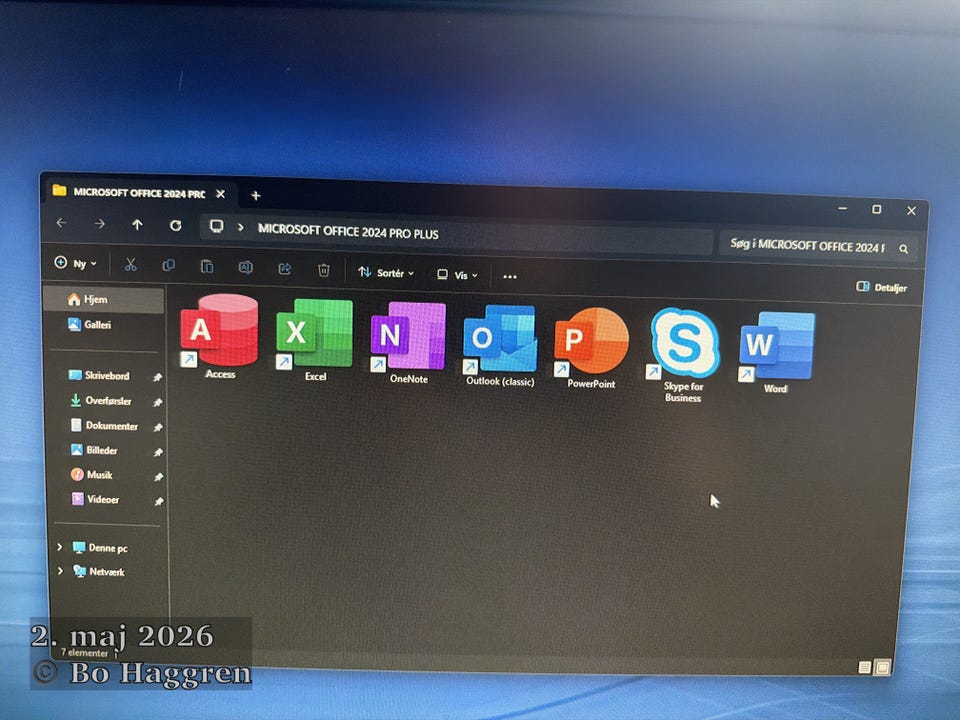Click the Delete trash can icon
The width and height of the screenshot is (960, 720).
(x=324, y=270)
